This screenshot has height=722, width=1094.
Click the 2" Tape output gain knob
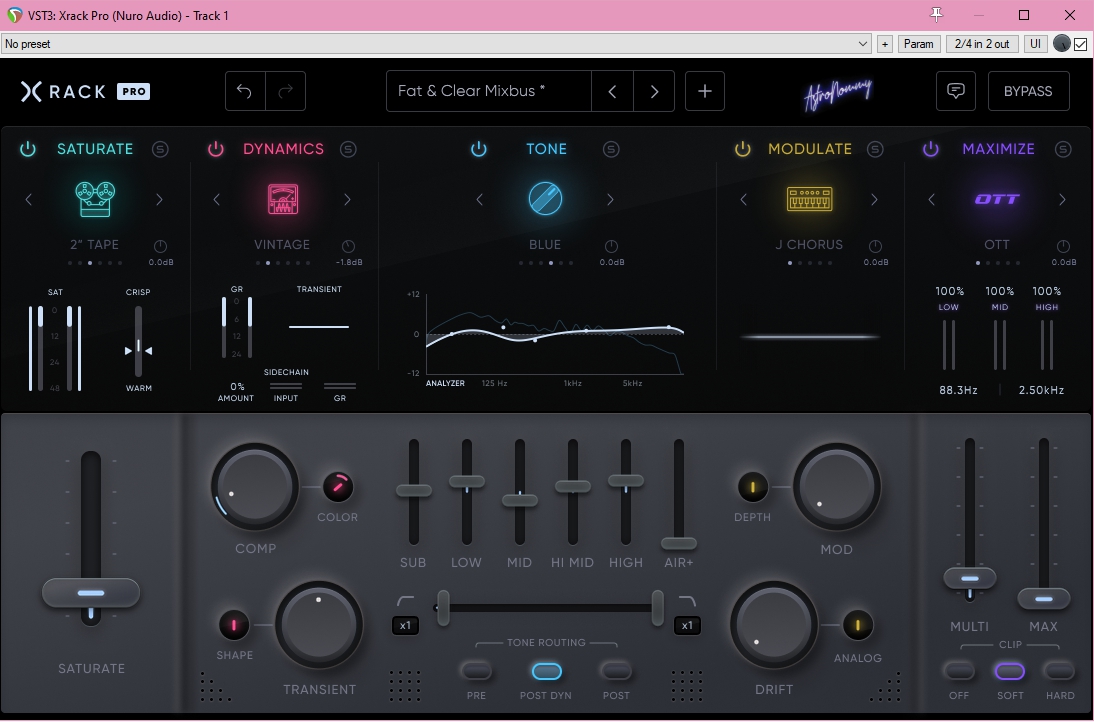160,246
